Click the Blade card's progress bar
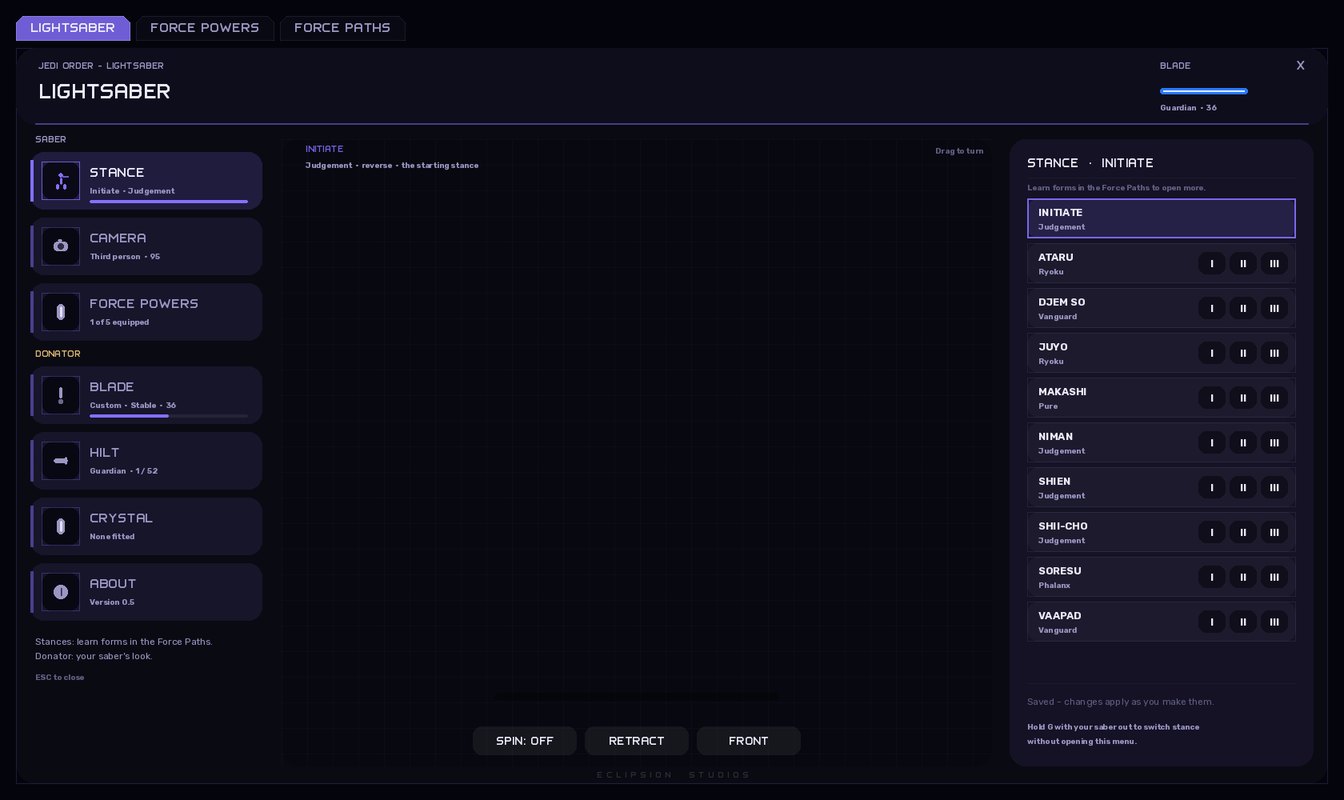1344x800 pixels. (x=169, y=416)
